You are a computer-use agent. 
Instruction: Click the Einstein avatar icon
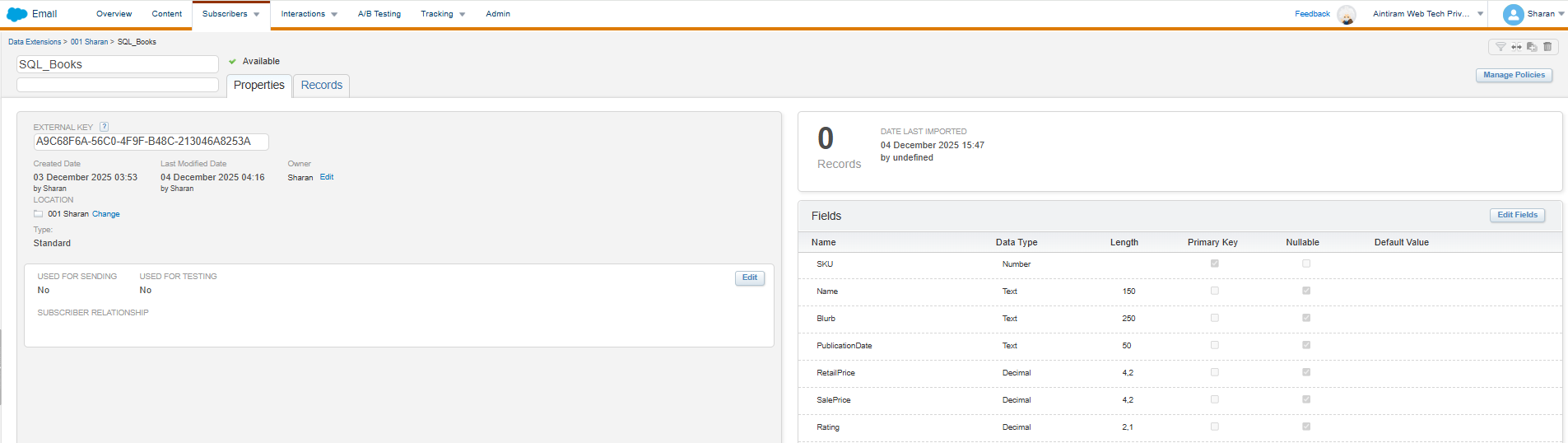point(1347,14)
